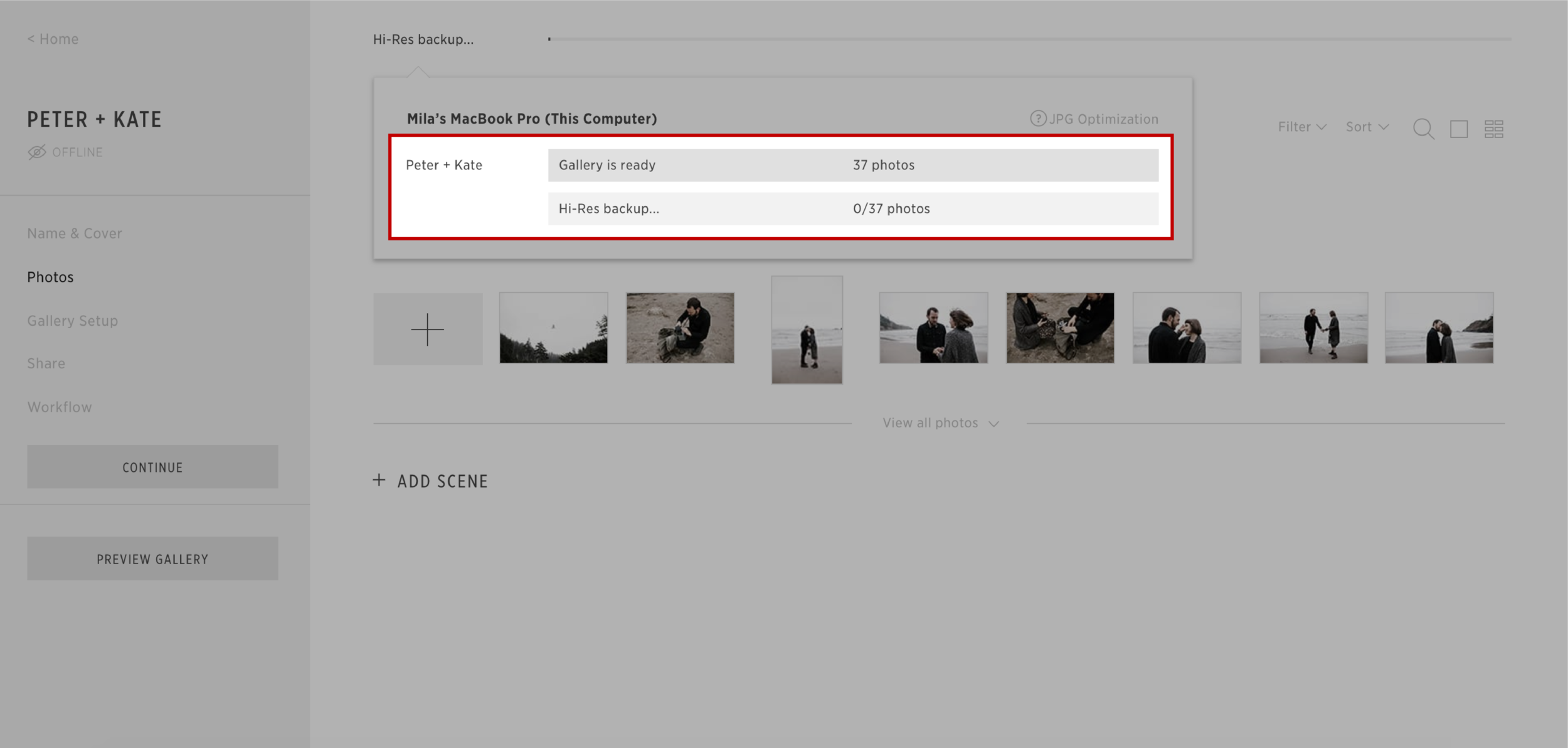Click the Preview Gallery button
Screen dimensions: 1568x748
pyautogui.click(x=152, y=558)
